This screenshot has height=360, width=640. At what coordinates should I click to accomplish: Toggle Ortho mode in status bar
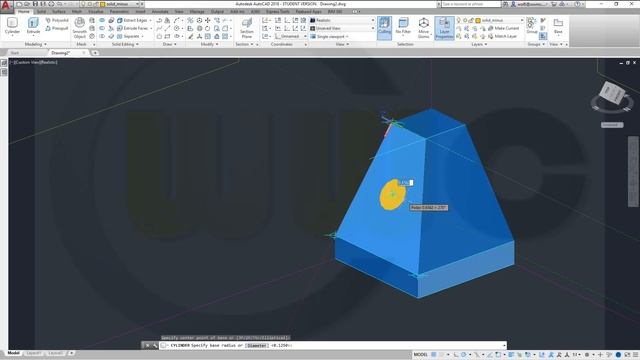point(456,355)
